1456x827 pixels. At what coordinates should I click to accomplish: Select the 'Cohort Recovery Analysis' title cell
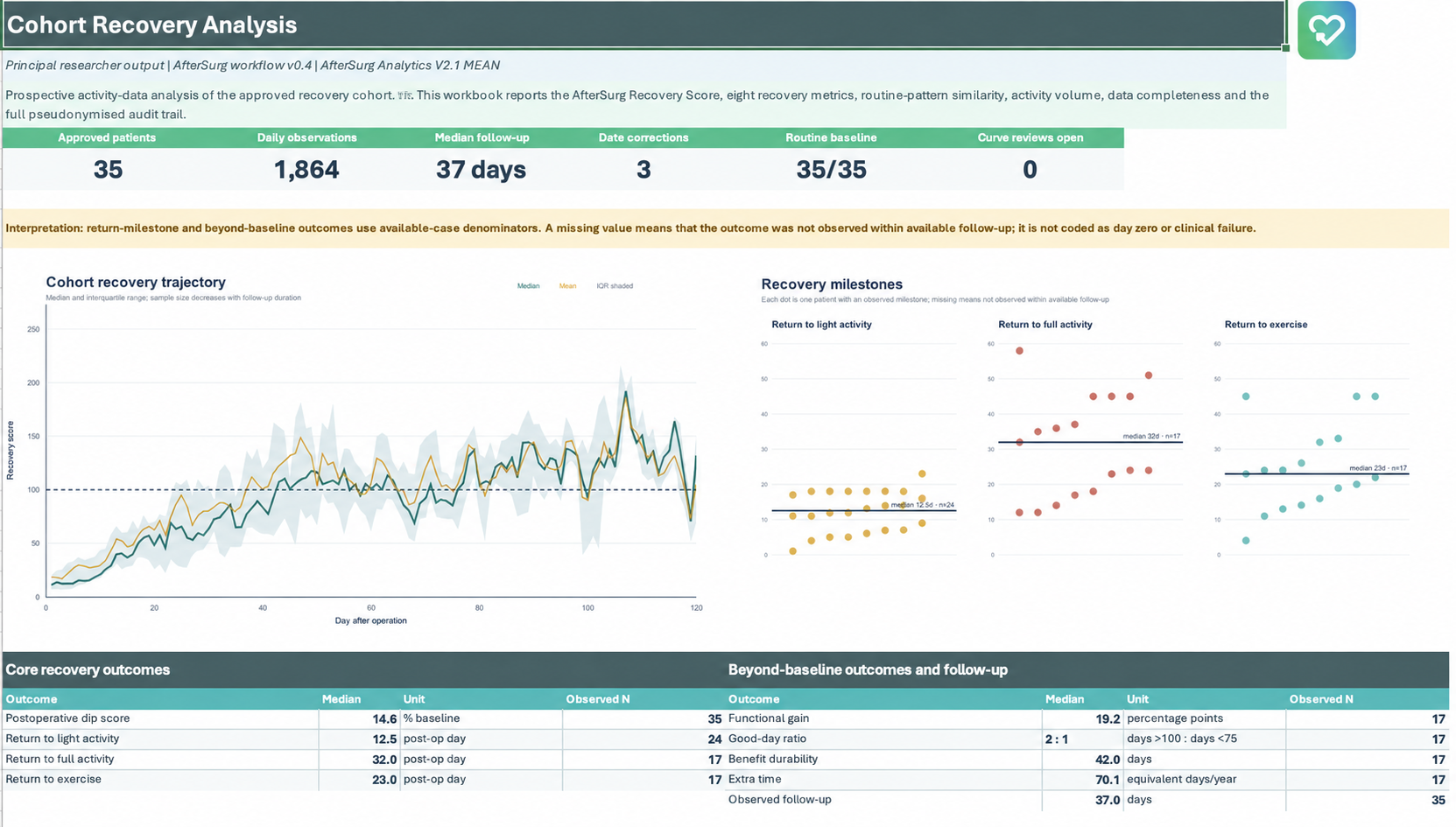[x=644, y=25]
